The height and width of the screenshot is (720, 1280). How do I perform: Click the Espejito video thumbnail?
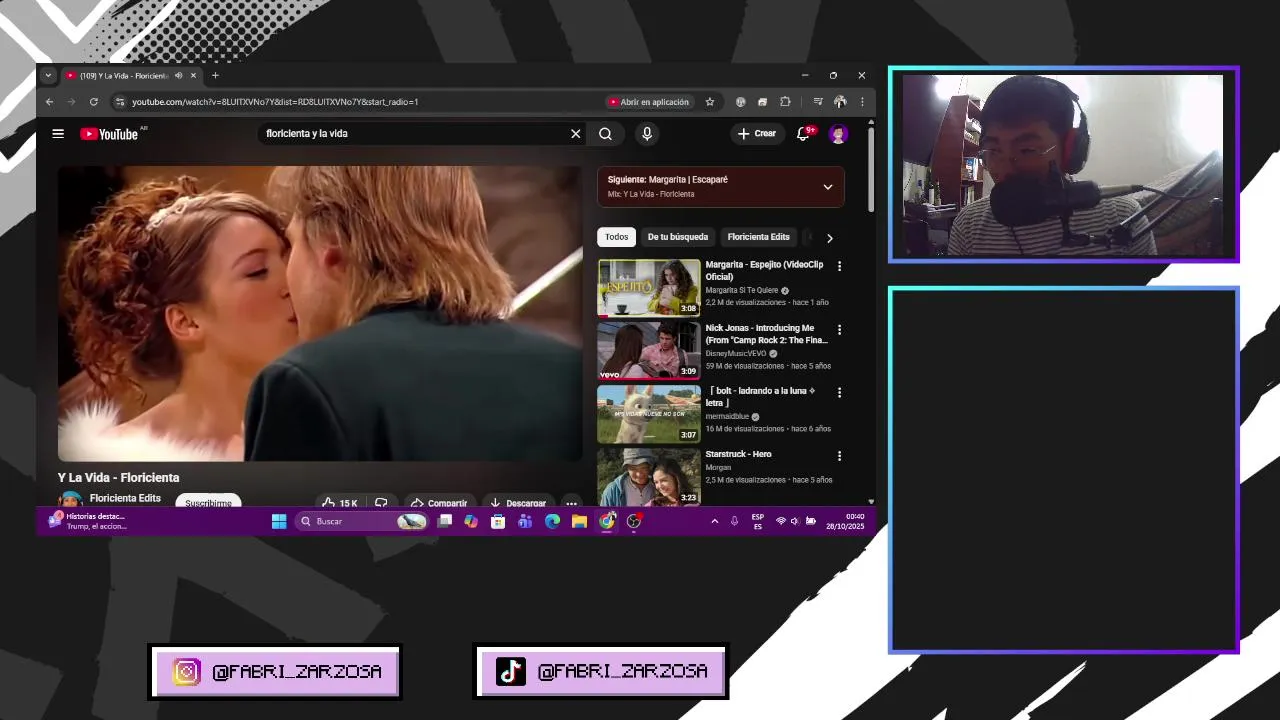click(649, 288)
